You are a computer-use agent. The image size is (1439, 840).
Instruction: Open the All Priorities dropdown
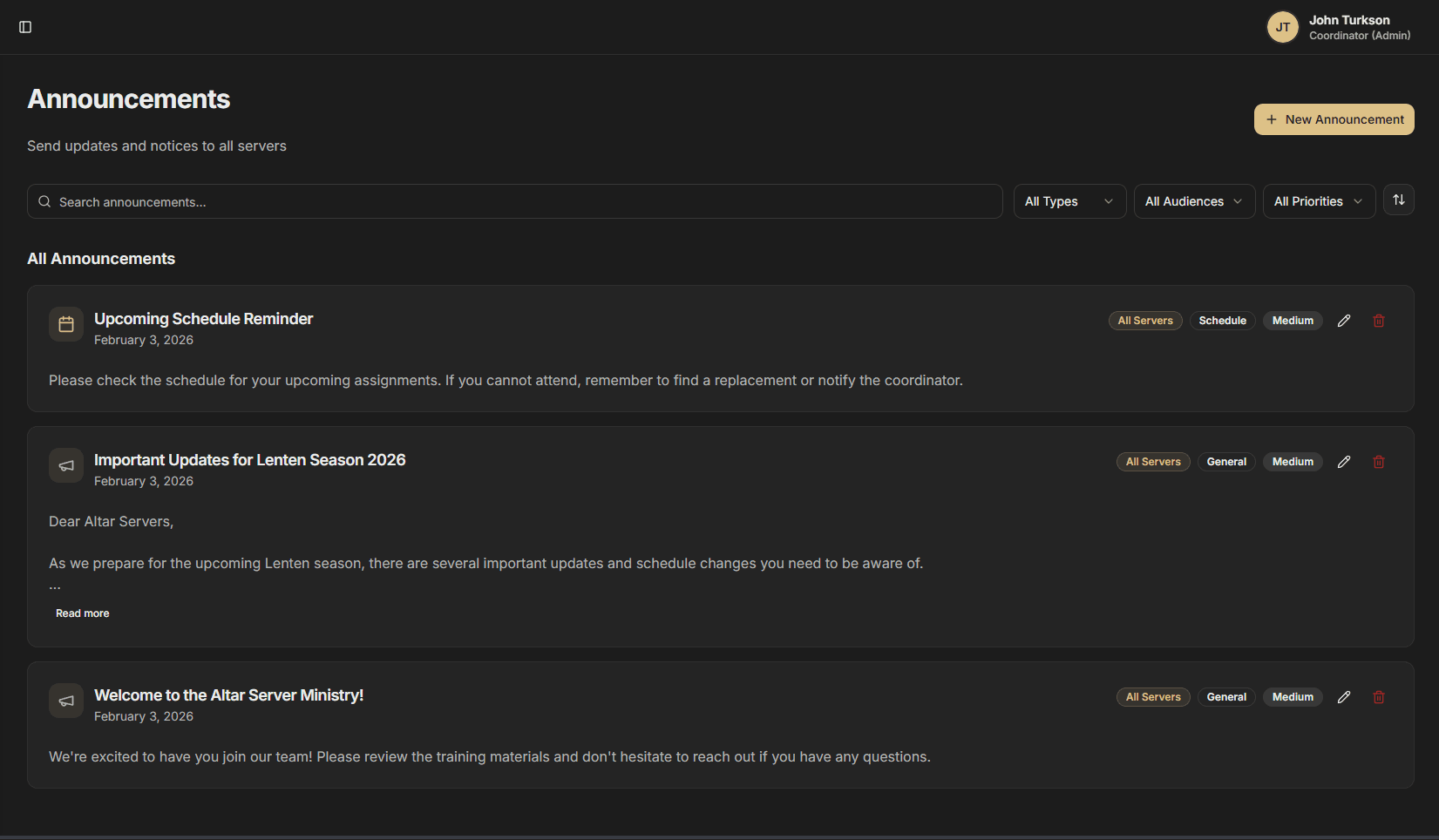1318,201
